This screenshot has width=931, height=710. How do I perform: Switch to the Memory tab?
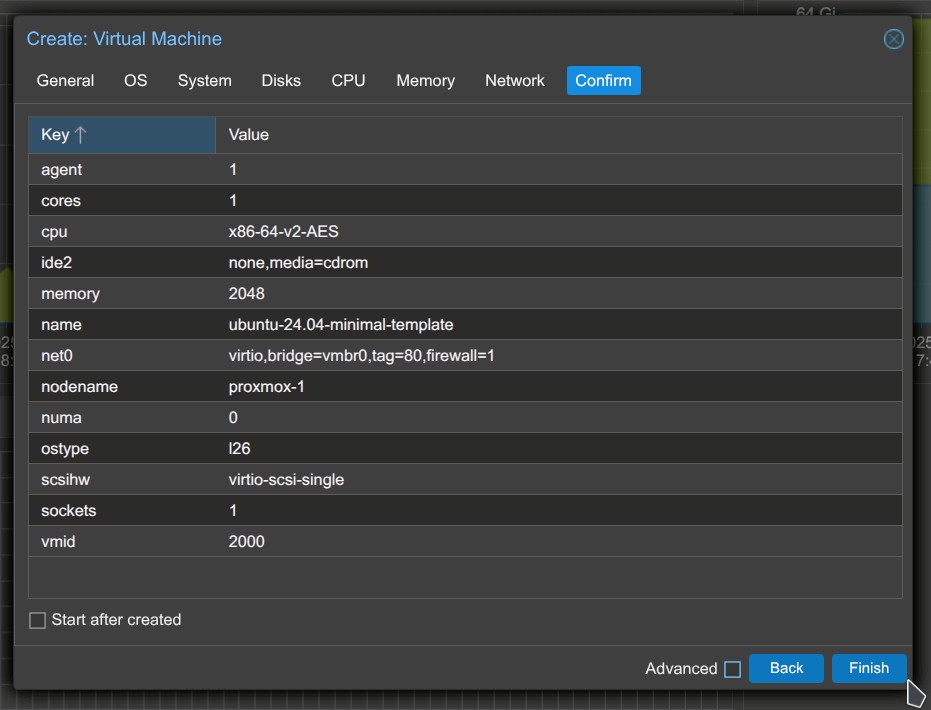pos(425,81)
